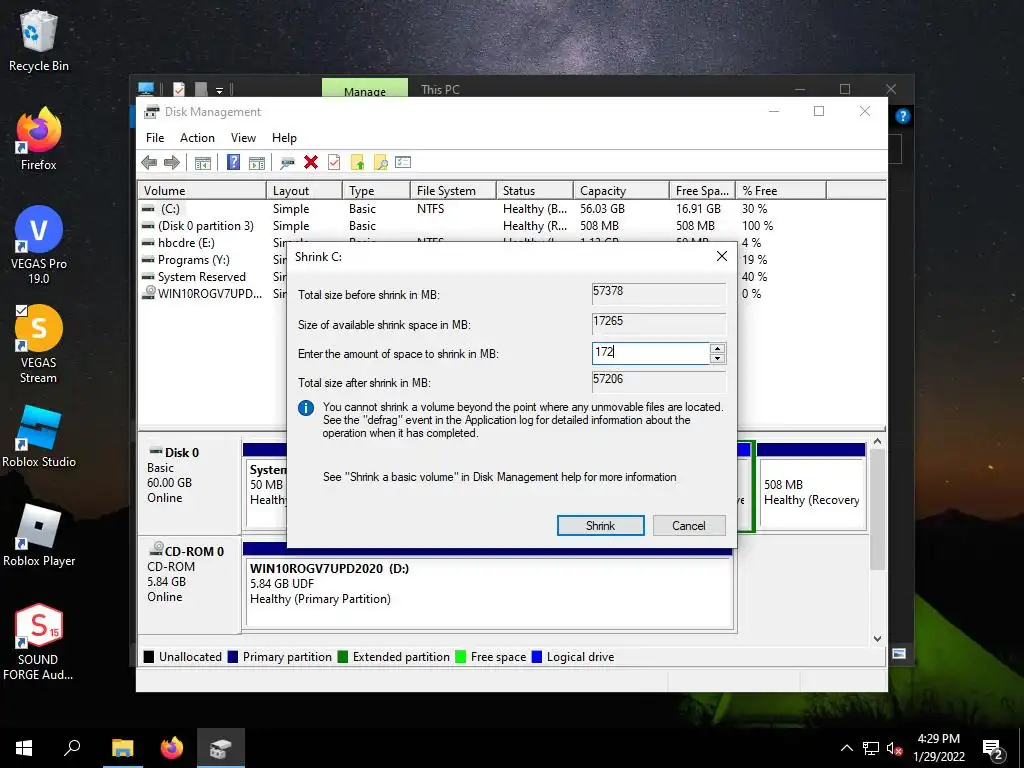
Task: Open the Action menu
Action: [x=197, y=138]
